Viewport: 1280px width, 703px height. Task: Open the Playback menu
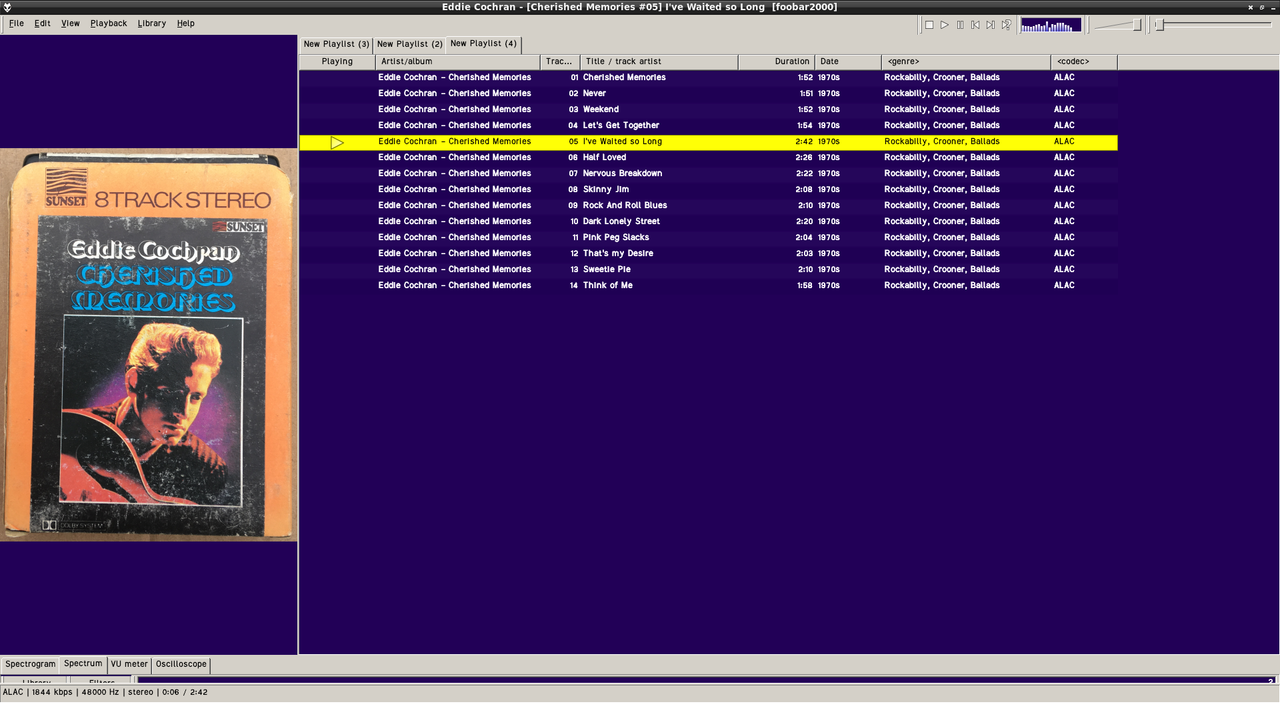pyautogui.click(x=108, y=23)
